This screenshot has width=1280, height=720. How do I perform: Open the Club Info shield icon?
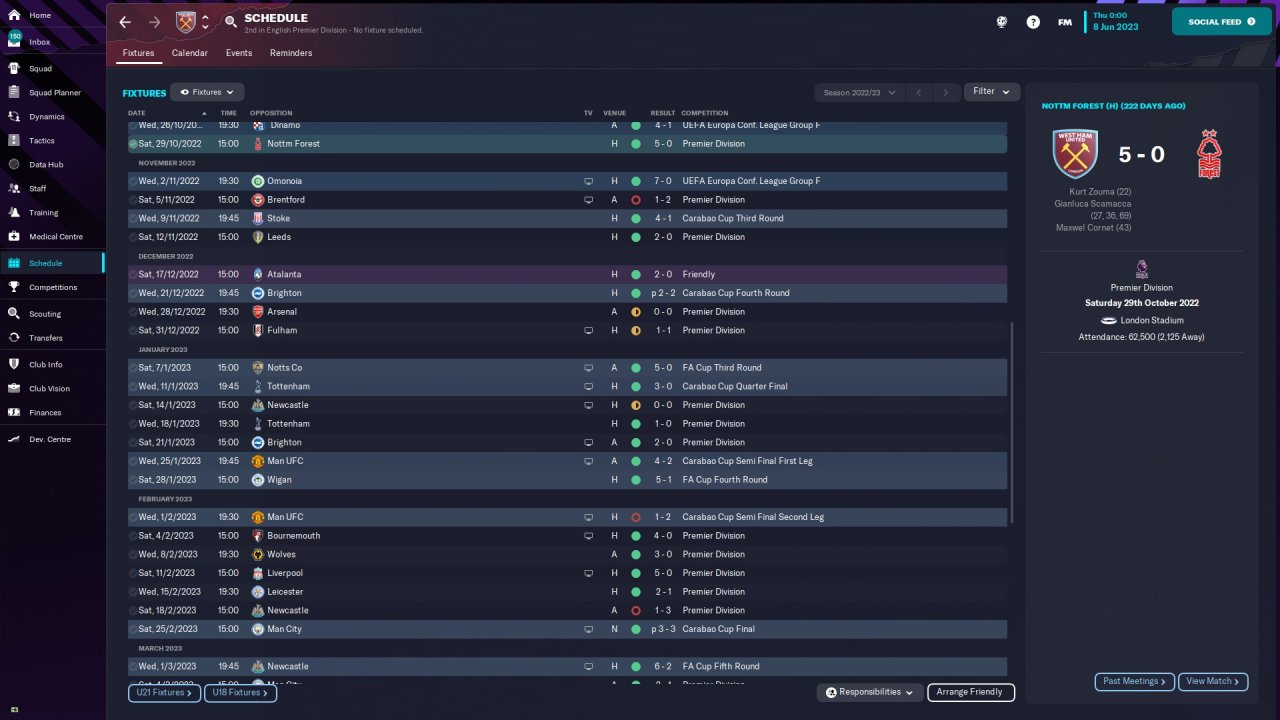point(14,365)
